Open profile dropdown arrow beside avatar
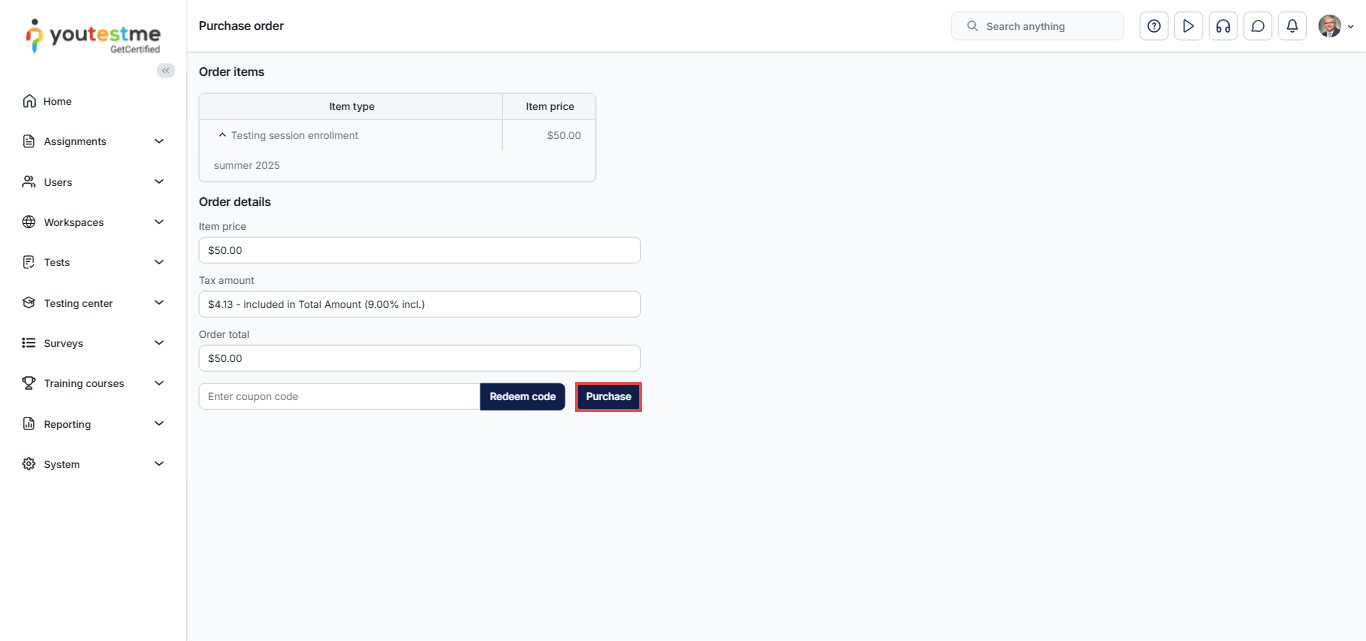 [1351, 27]
